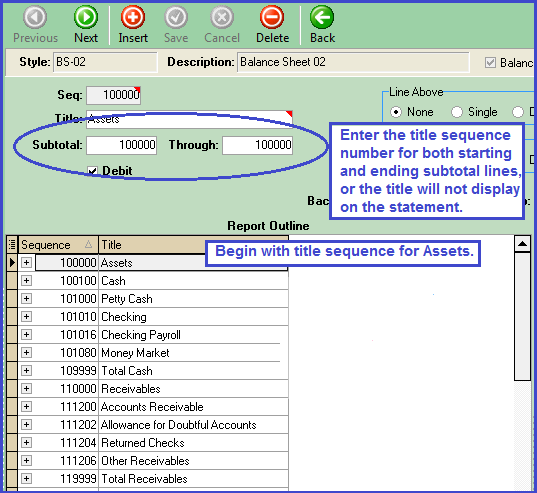Expand the 101000 Petty Cash row
537x493 pixels.
point(26,299)
